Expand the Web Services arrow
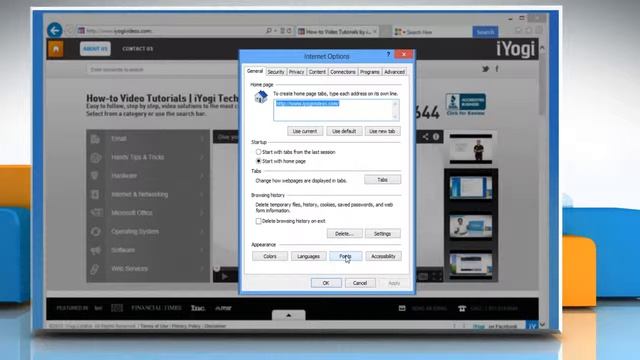The height and width of the screenshot is (360, 640). [202, 269]
